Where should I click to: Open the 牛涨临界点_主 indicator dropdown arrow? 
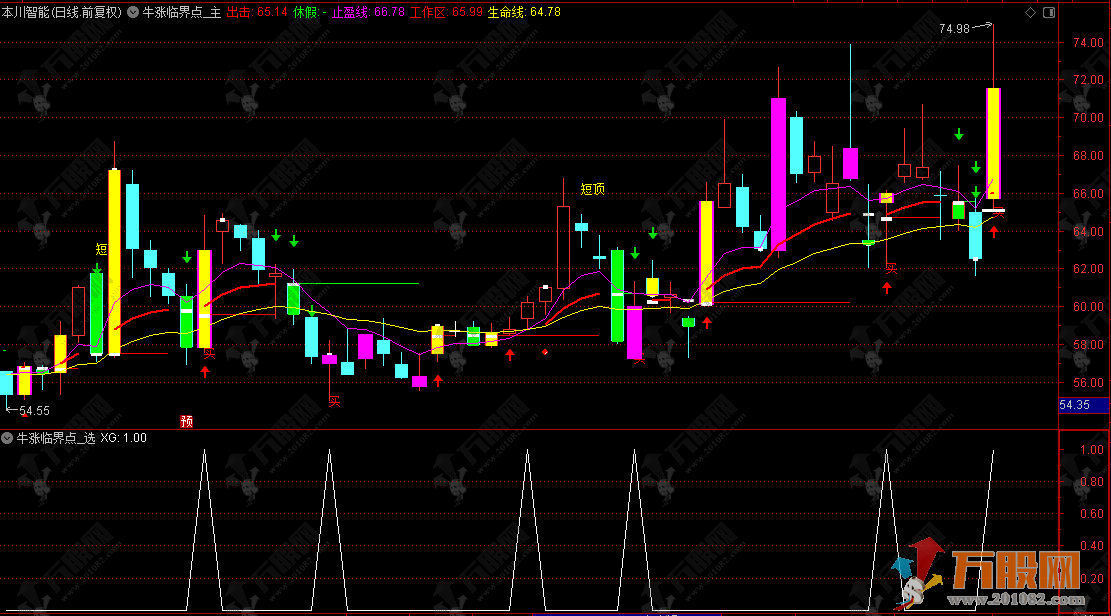click(x=134, y=12)
